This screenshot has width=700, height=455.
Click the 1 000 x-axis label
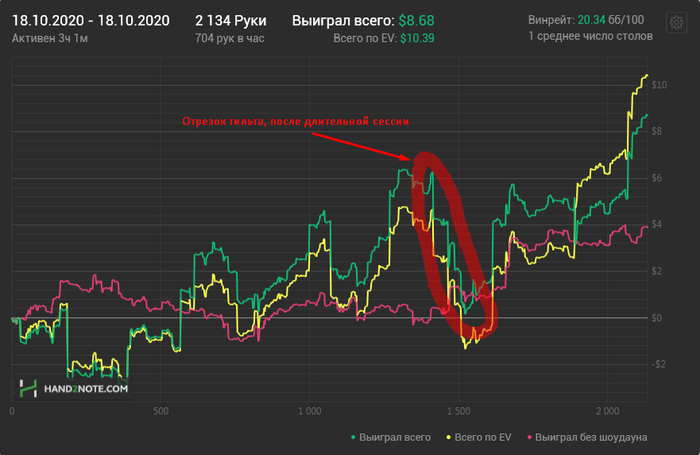[309, 411]
